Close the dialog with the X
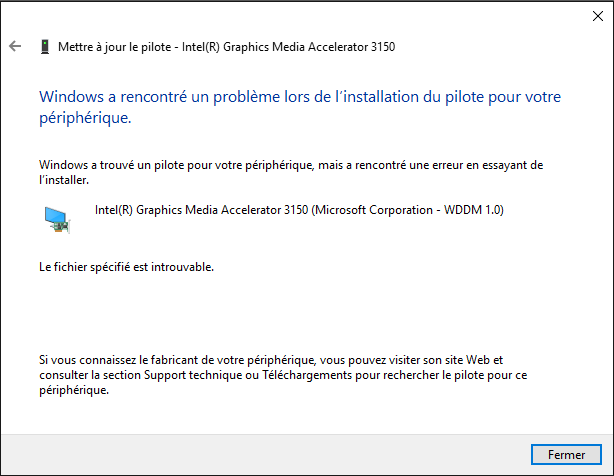The image size is (614, 476). (598, 16)
